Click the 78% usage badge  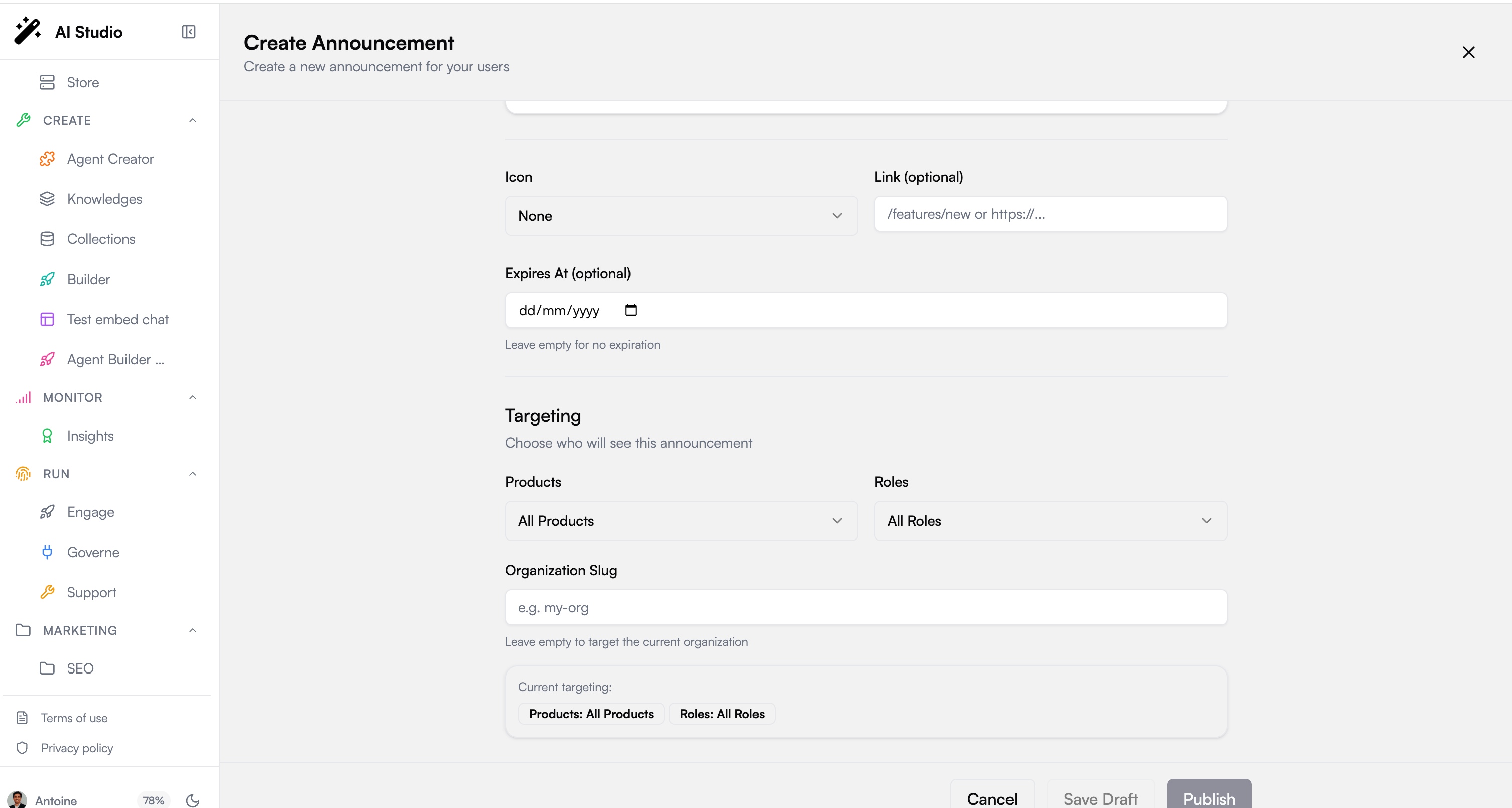[x=153, y=800]
